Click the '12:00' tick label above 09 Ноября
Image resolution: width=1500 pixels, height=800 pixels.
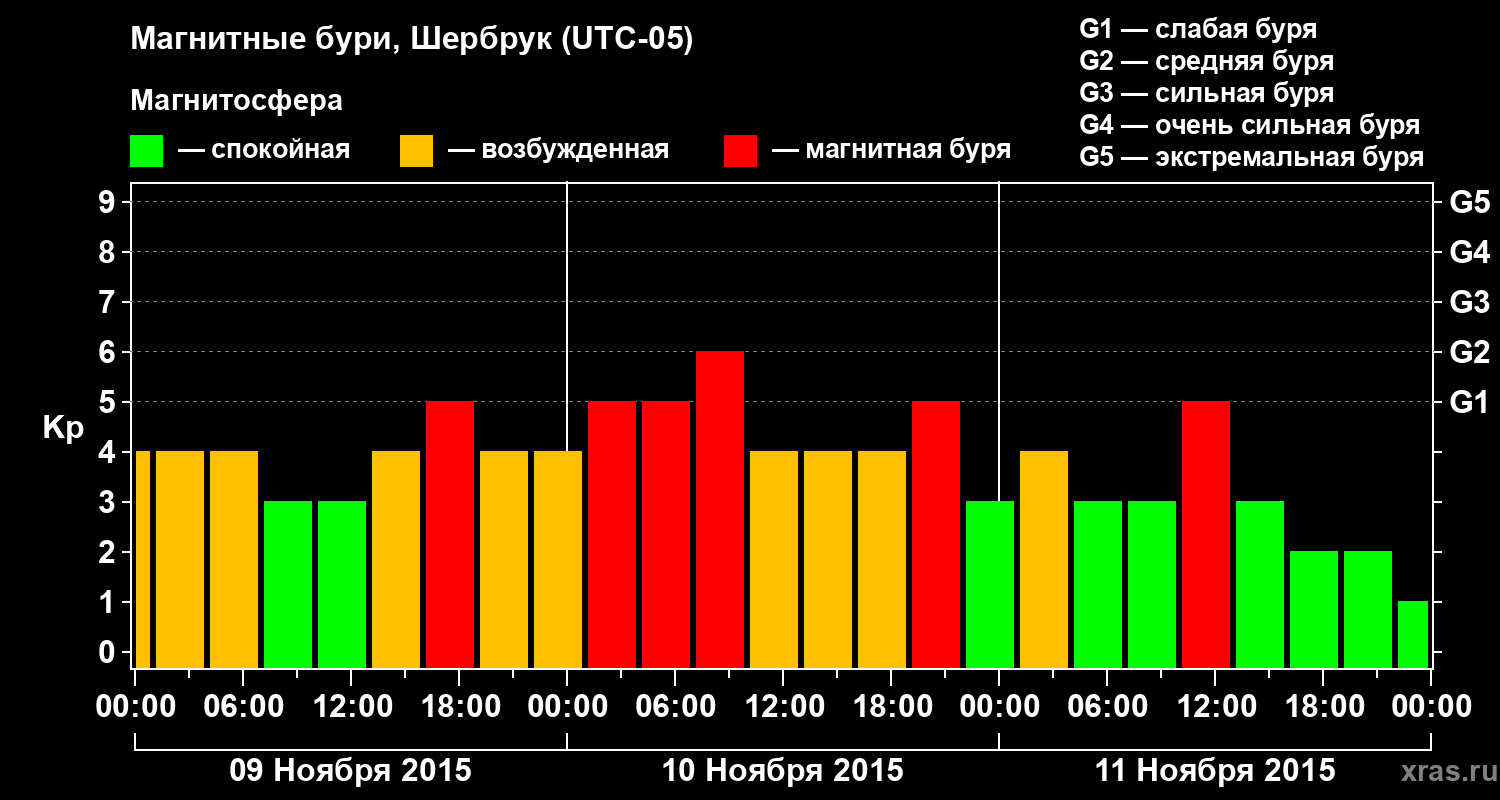click(354, 706)
